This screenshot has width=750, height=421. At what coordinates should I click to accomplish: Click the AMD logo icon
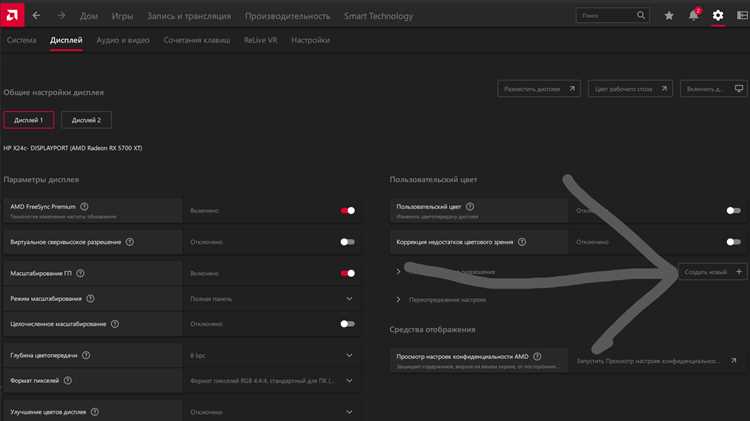tap(12, 15)
